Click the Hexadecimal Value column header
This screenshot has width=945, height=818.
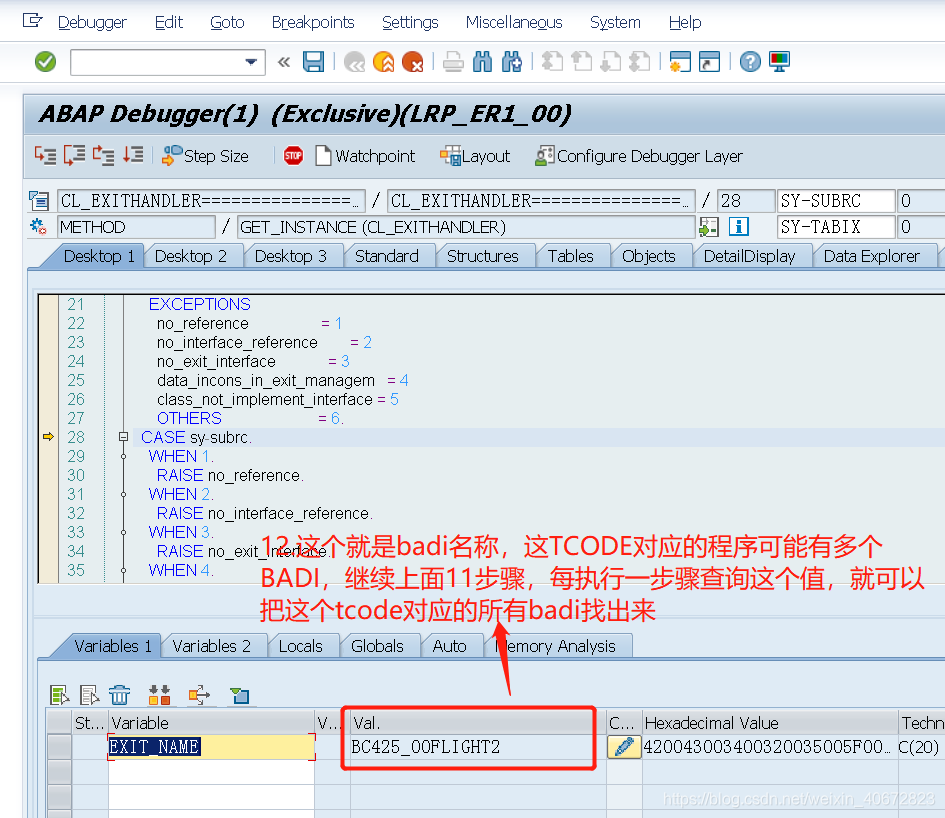770,723
